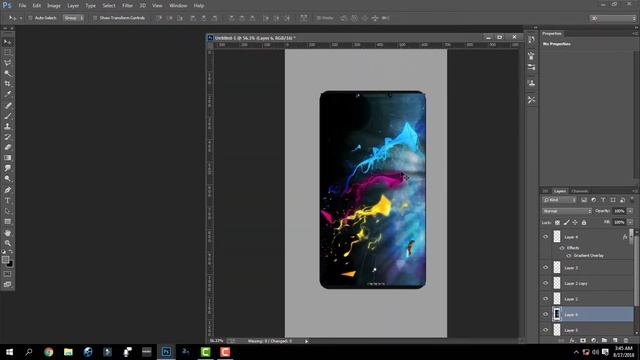The width and height of the screenshot is (640, 360).
Task: Lock transparent pixels icon
Action: 557,222
